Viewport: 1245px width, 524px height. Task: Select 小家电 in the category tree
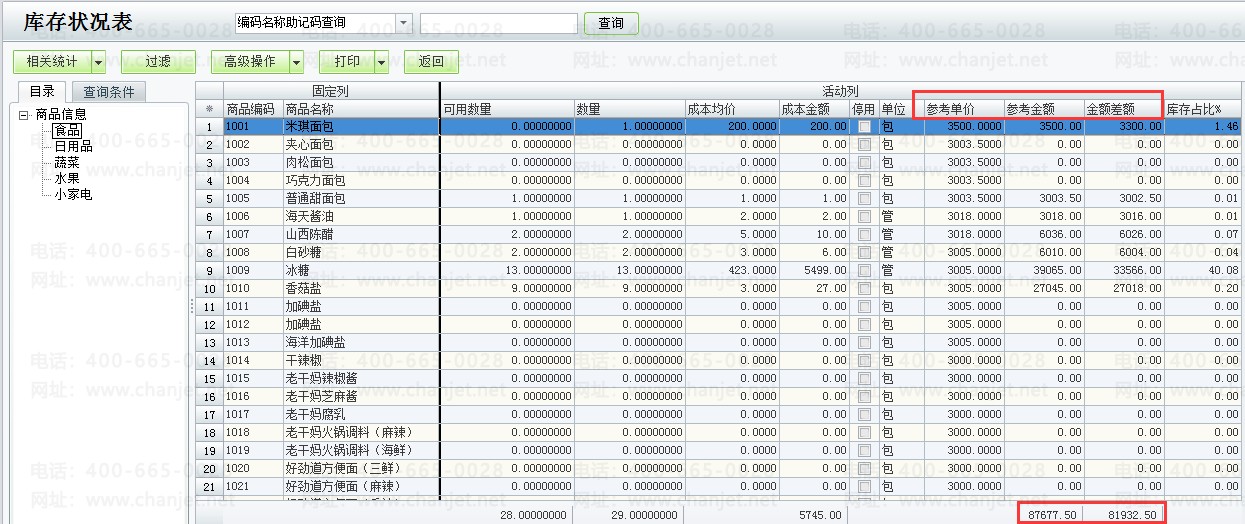click(x=73, y=194)
